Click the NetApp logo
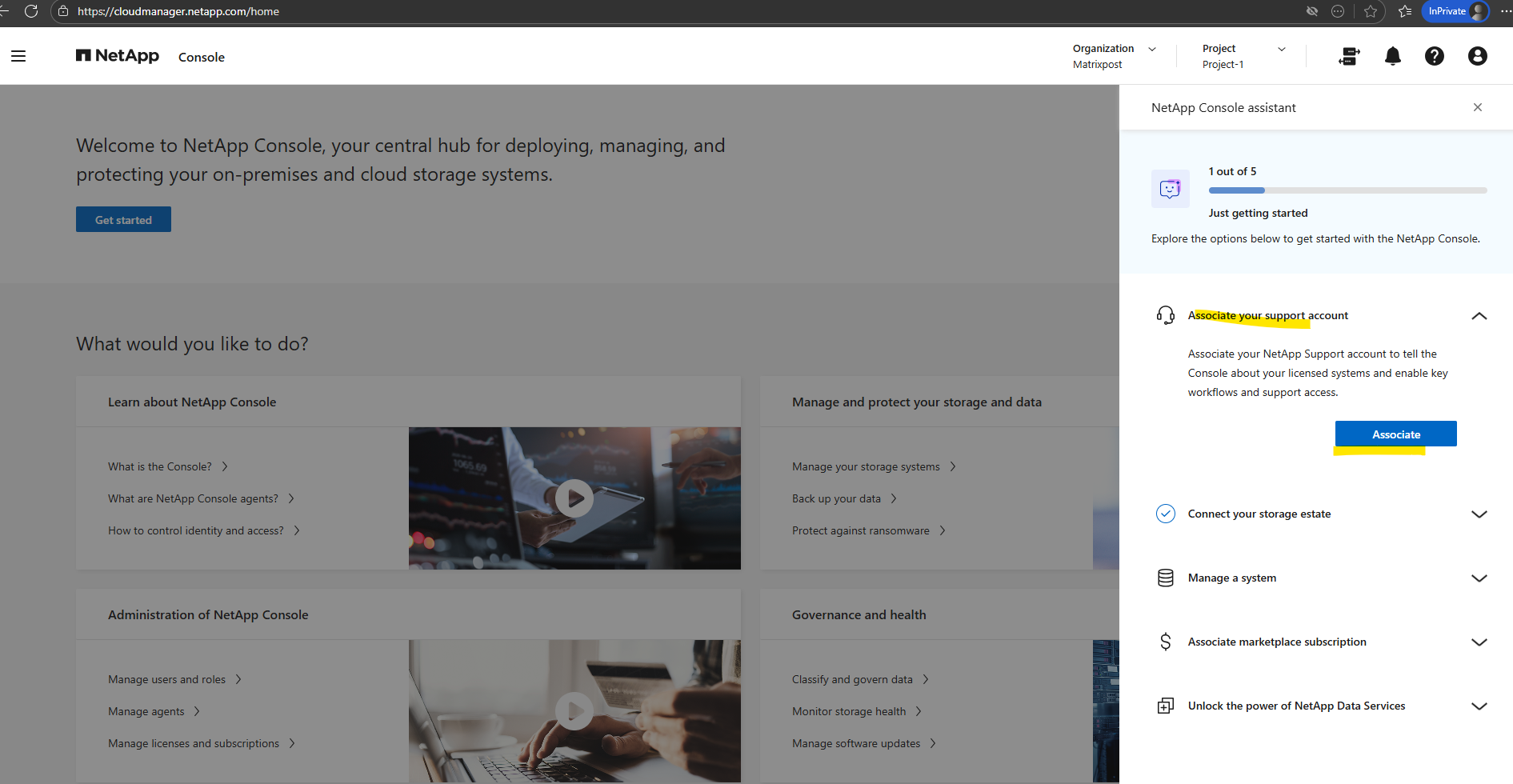The image size is (1513, 784). click(118, 55)
